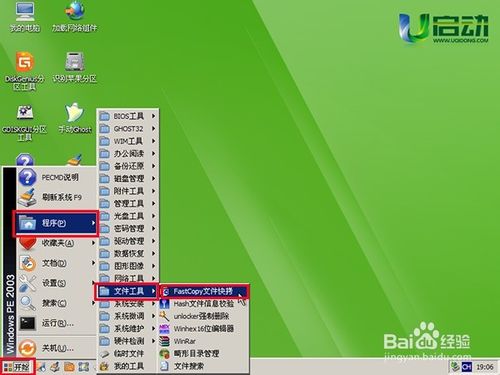Click tray icon left of CH indicator

coord(455,367)
